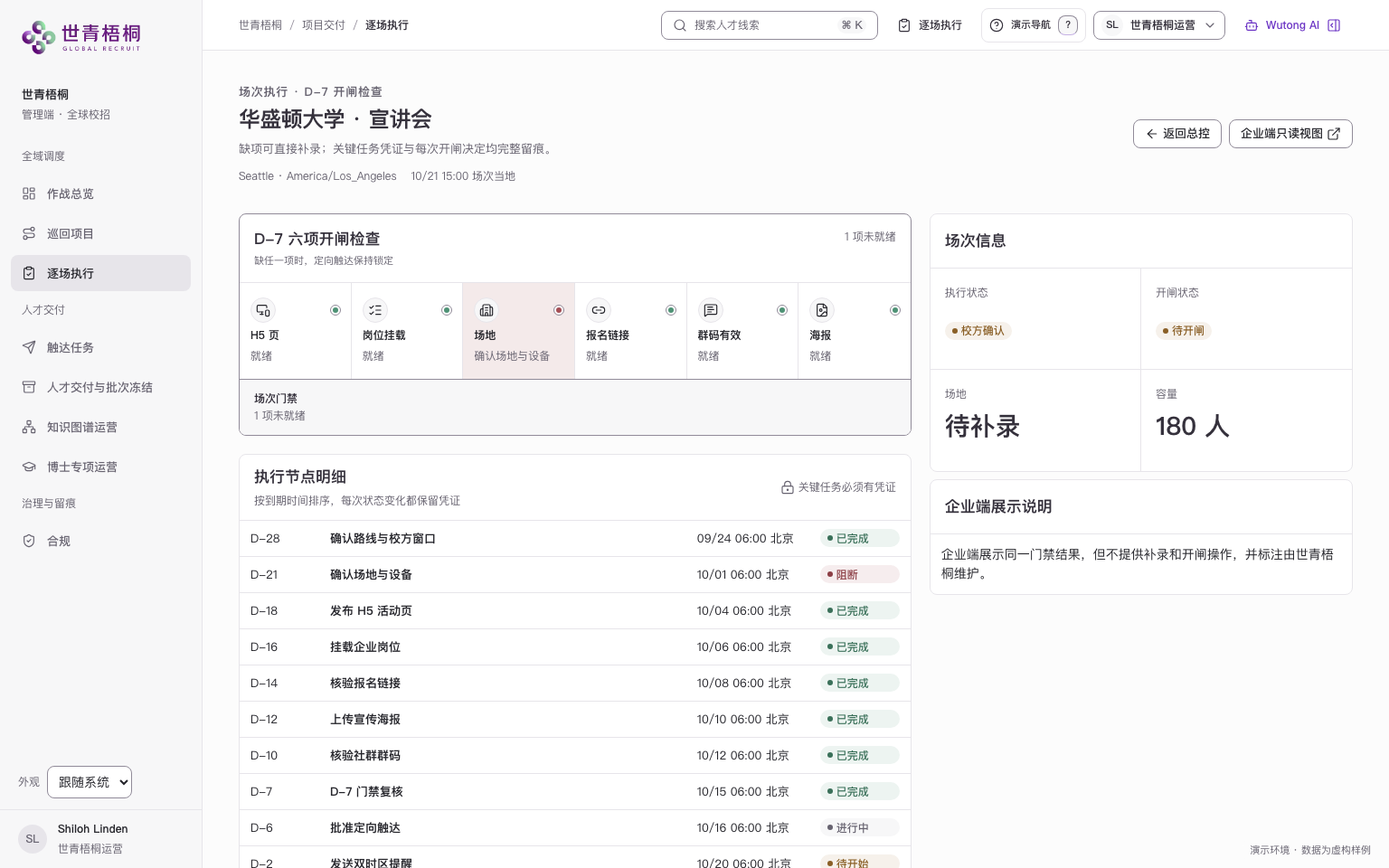1389x868 pixels.
Task: Open 演示导航 guide button
Action: coord(1033,25)
